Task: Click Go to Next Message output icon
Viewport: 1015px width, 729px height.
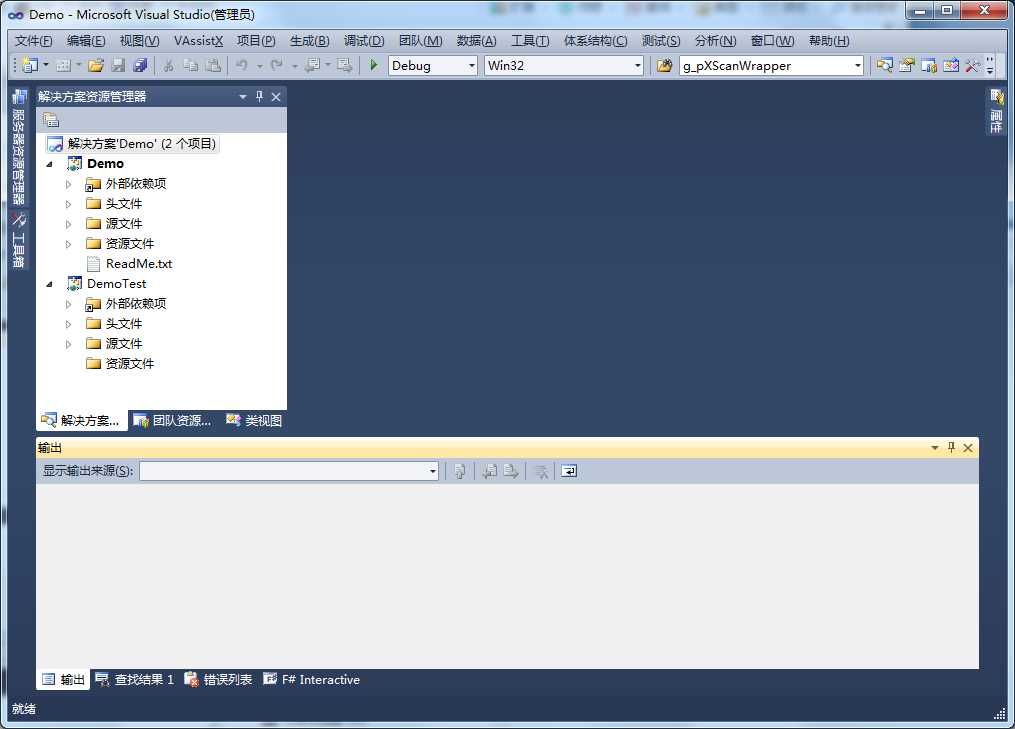Action: point(511,471)
